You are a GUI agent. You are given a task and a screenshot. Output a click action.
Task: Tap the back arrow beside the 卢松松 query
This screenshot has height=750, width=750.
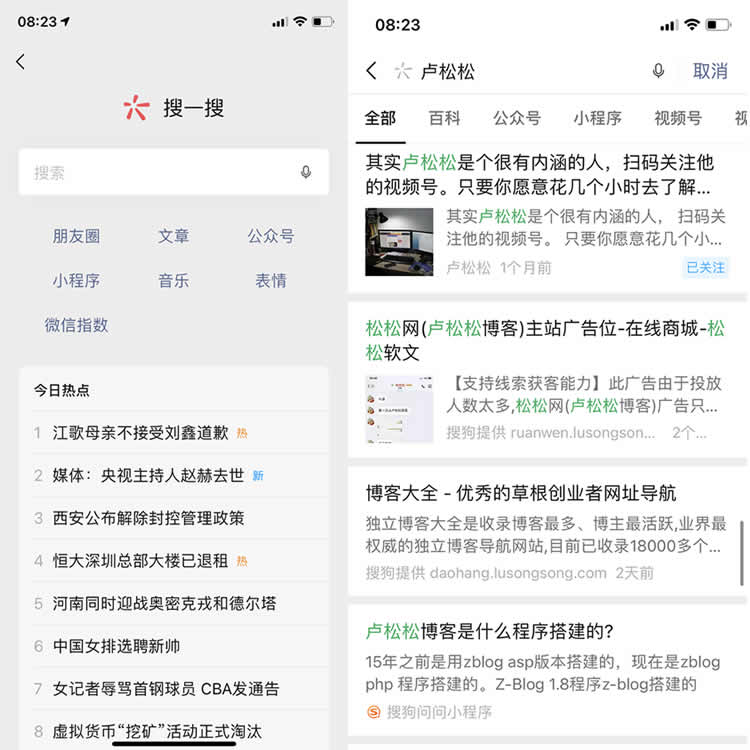[x=372, y=71]
